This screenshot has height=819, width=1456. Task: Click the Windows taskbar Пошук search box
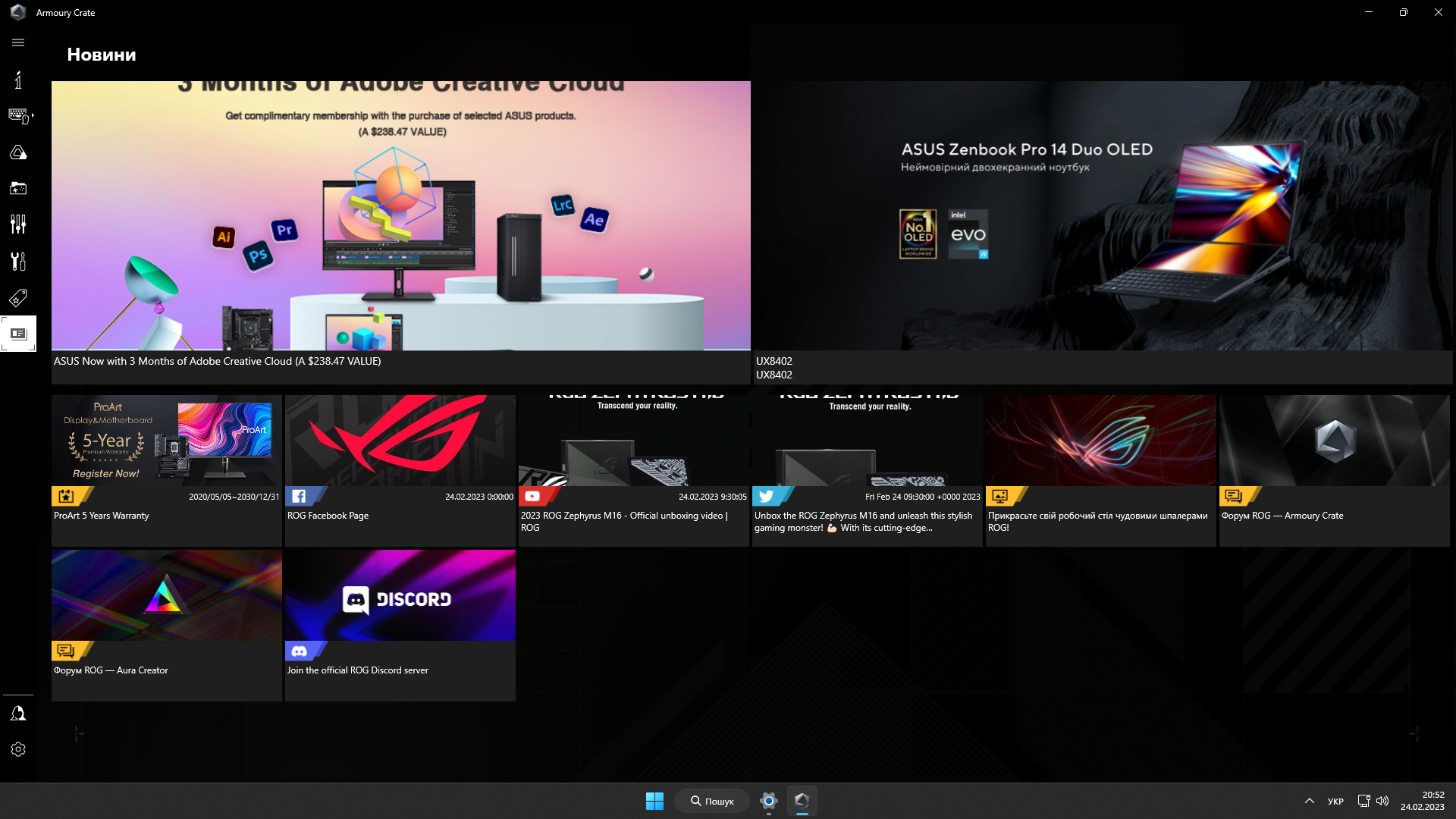coord(712,801)
